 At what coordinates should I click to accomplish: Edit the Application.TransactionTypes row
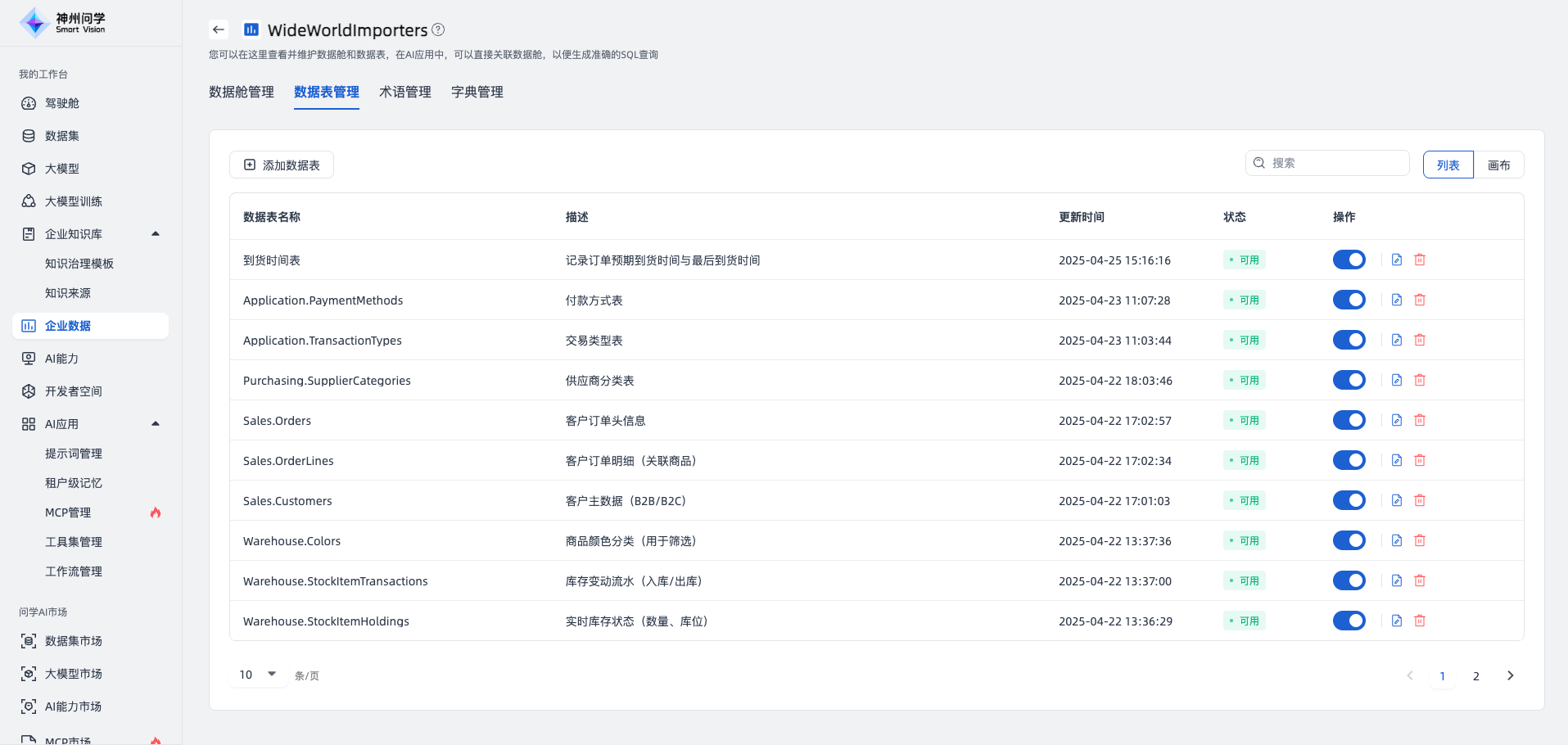click(1397, 340)
